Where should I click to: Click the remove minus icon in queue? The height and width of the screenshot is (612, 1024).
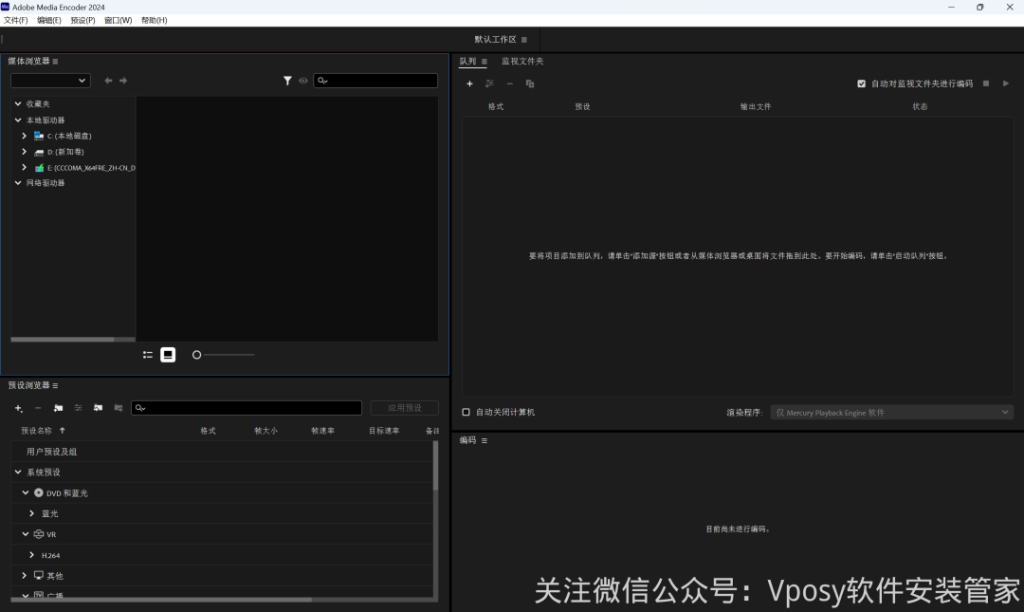pyautogui.click(x=510, y=84)
